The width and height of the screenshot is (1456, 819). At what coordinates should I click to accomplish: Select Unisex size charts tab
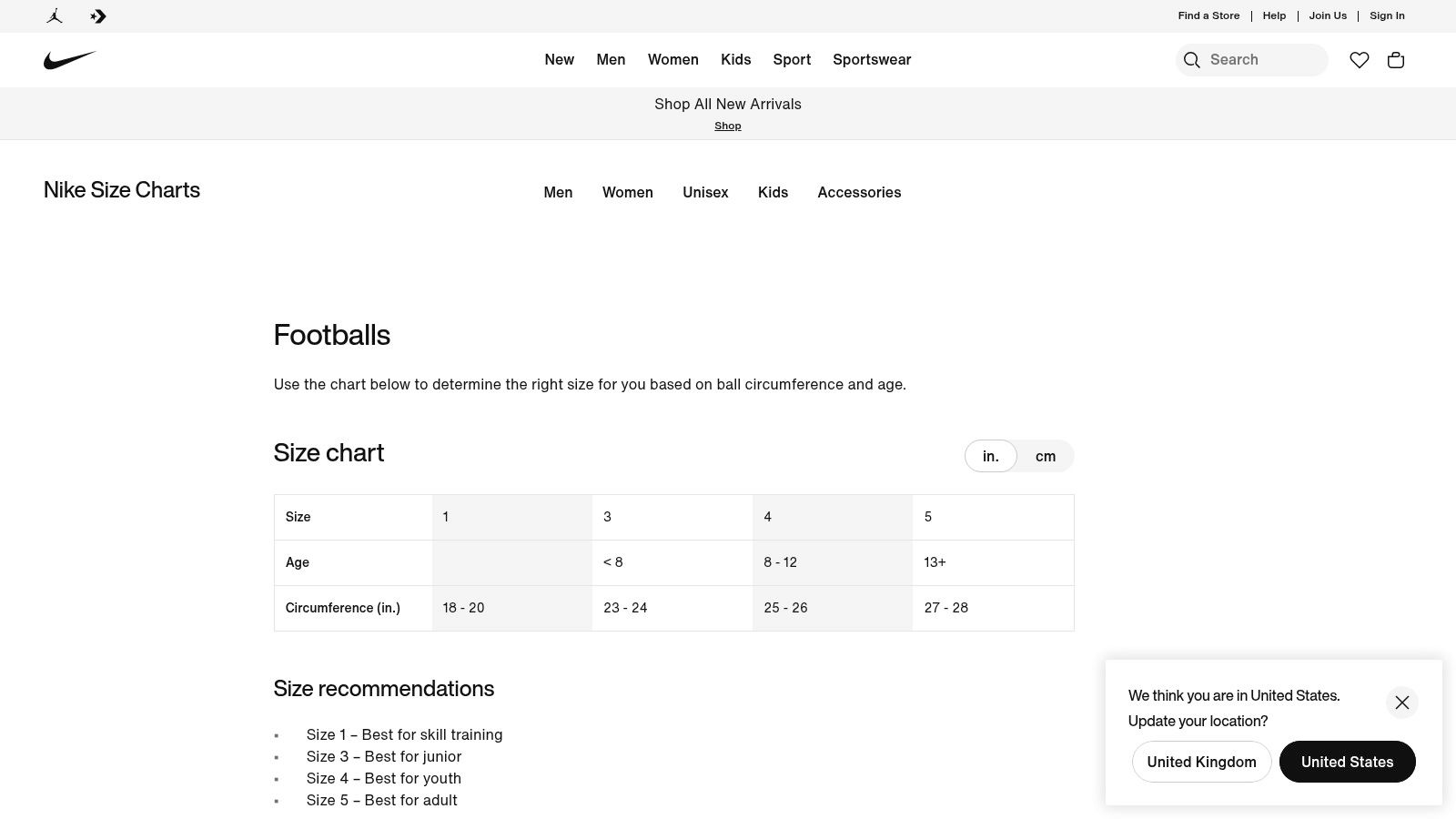click(705, 192)
